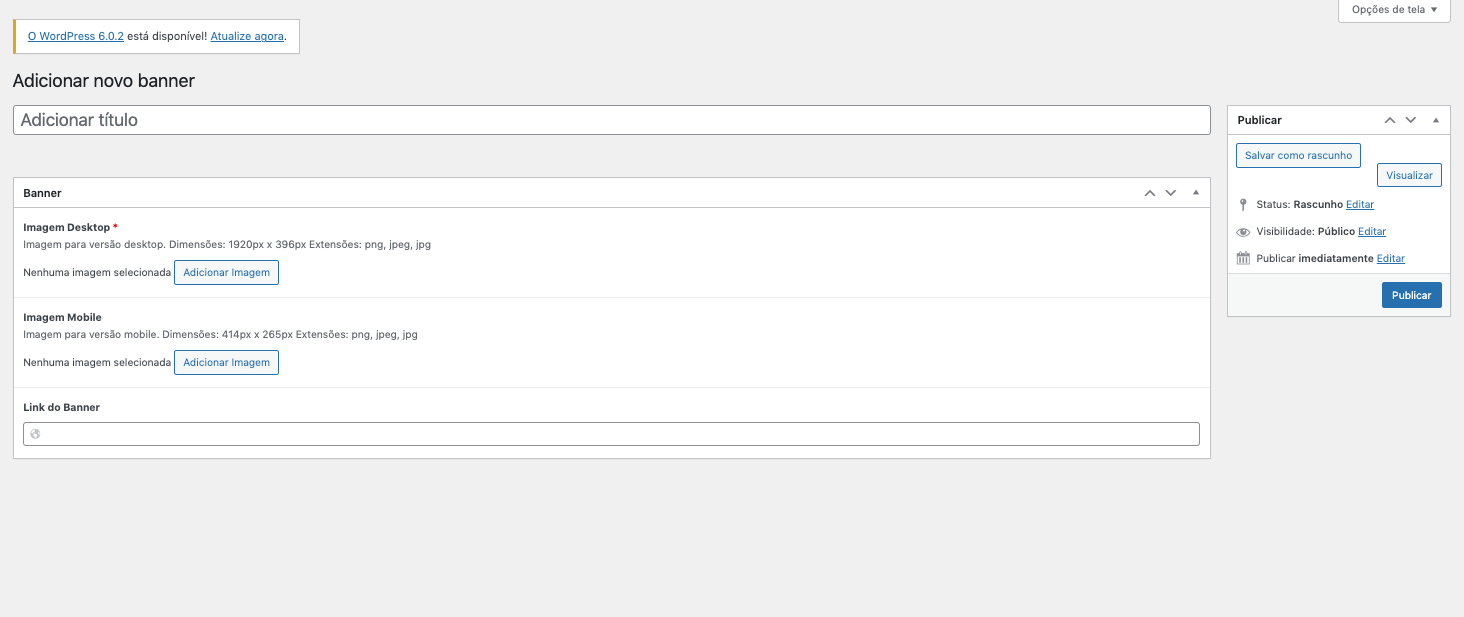Viewport: 1464px width, 617px height.
Task: Click the status pin icon
Action: pyautogui.click(x=1243, y=205)
